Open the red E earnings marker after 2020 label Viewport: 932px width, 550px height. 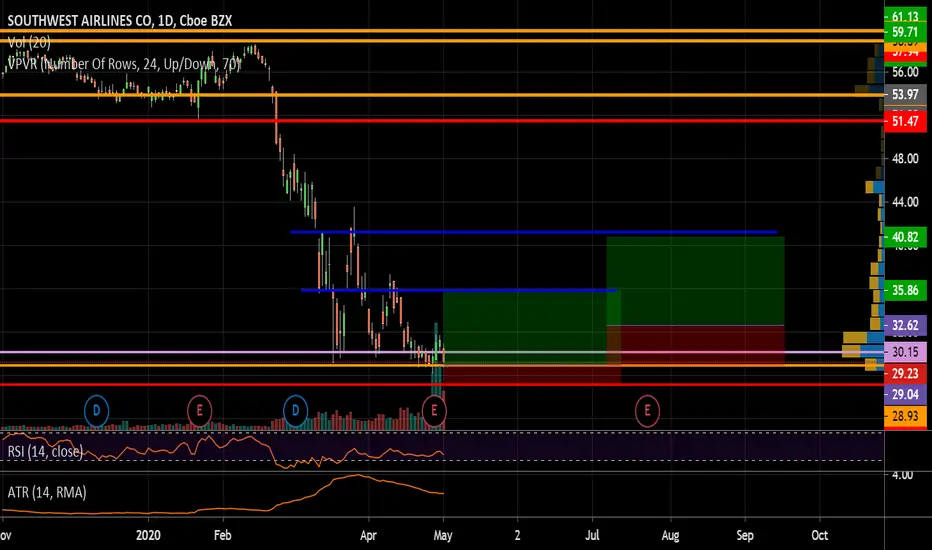[x=199, y=411]
